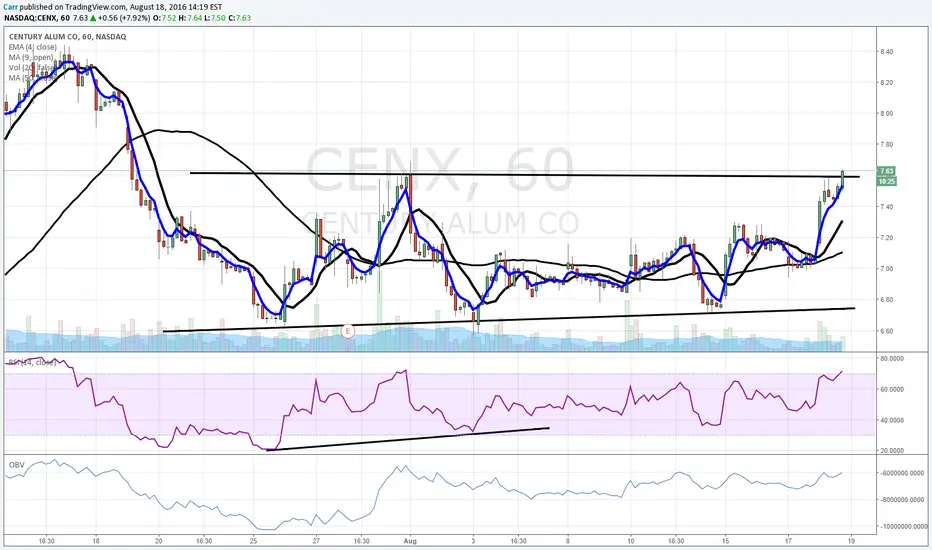Click the '10' date on time axis
The height and width of the screenshot is (550, 932).
tap(631, 541)
